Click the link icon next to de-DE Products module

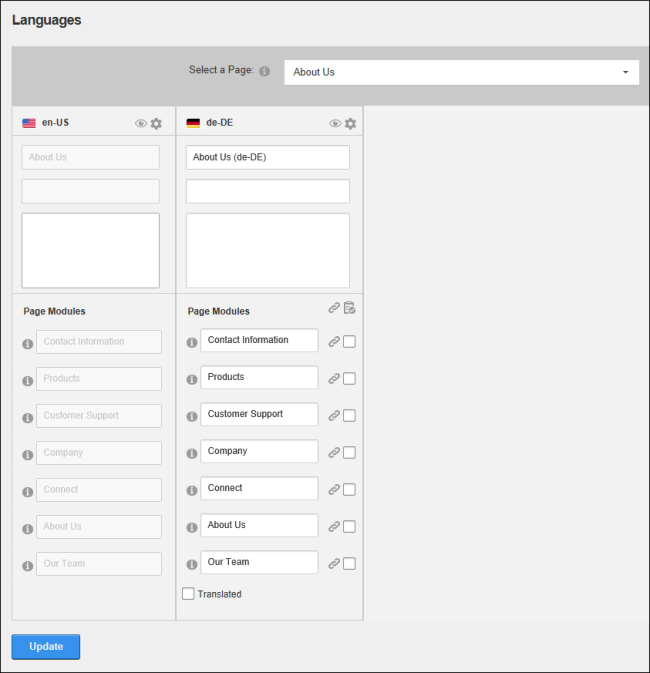(334, 379)
